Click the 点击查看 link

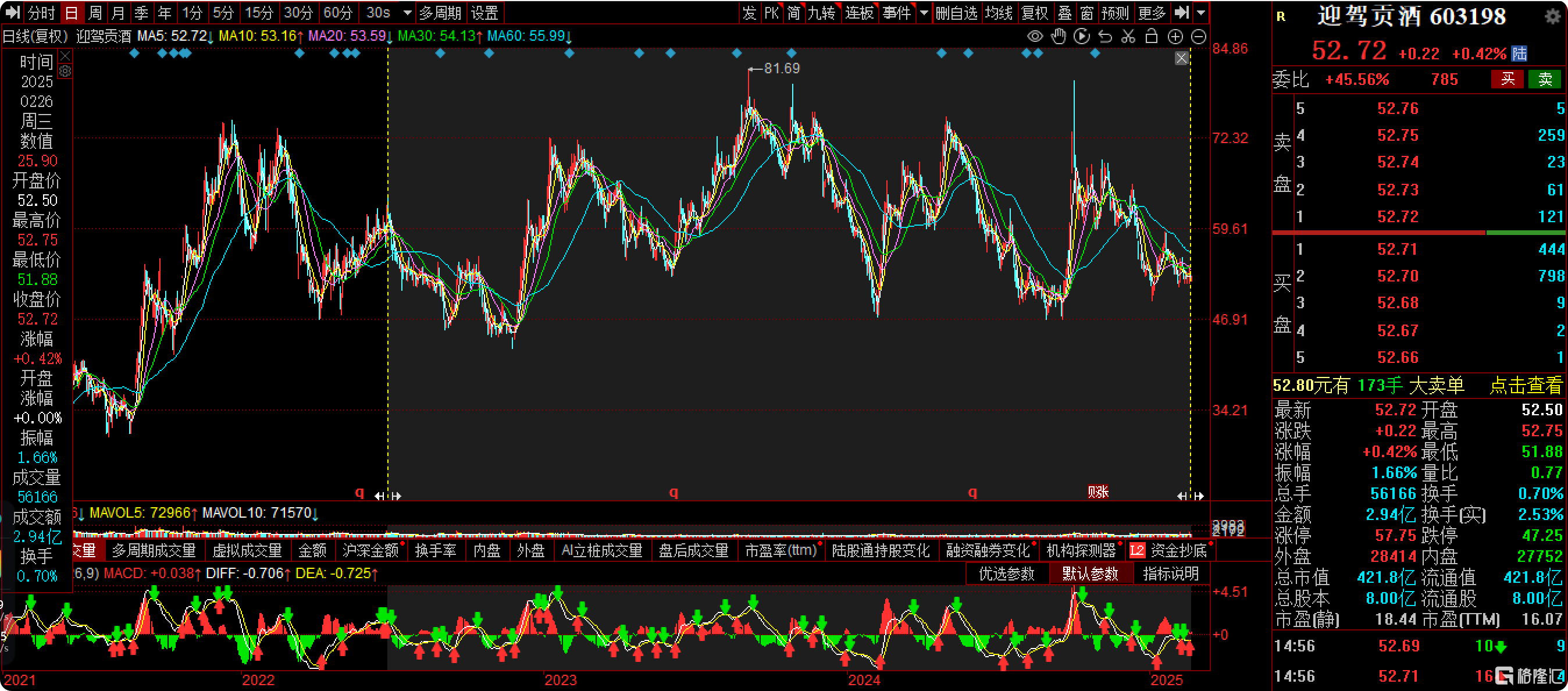click(1526, 386)
